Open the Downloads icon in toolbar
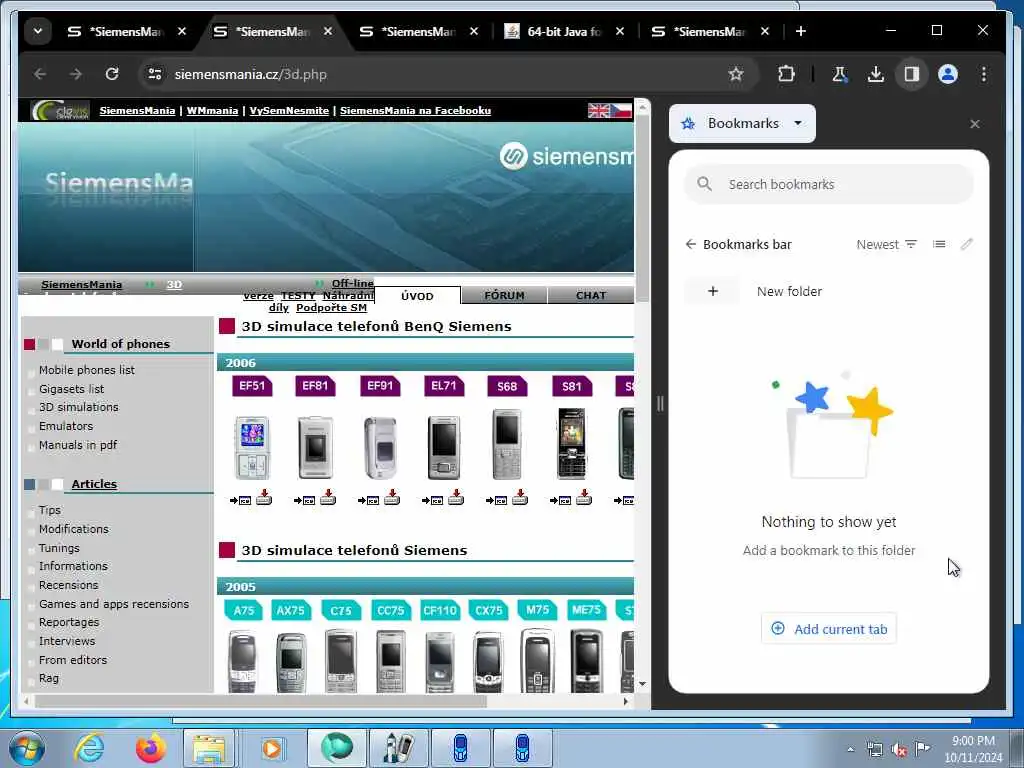 tap(876, 74)
